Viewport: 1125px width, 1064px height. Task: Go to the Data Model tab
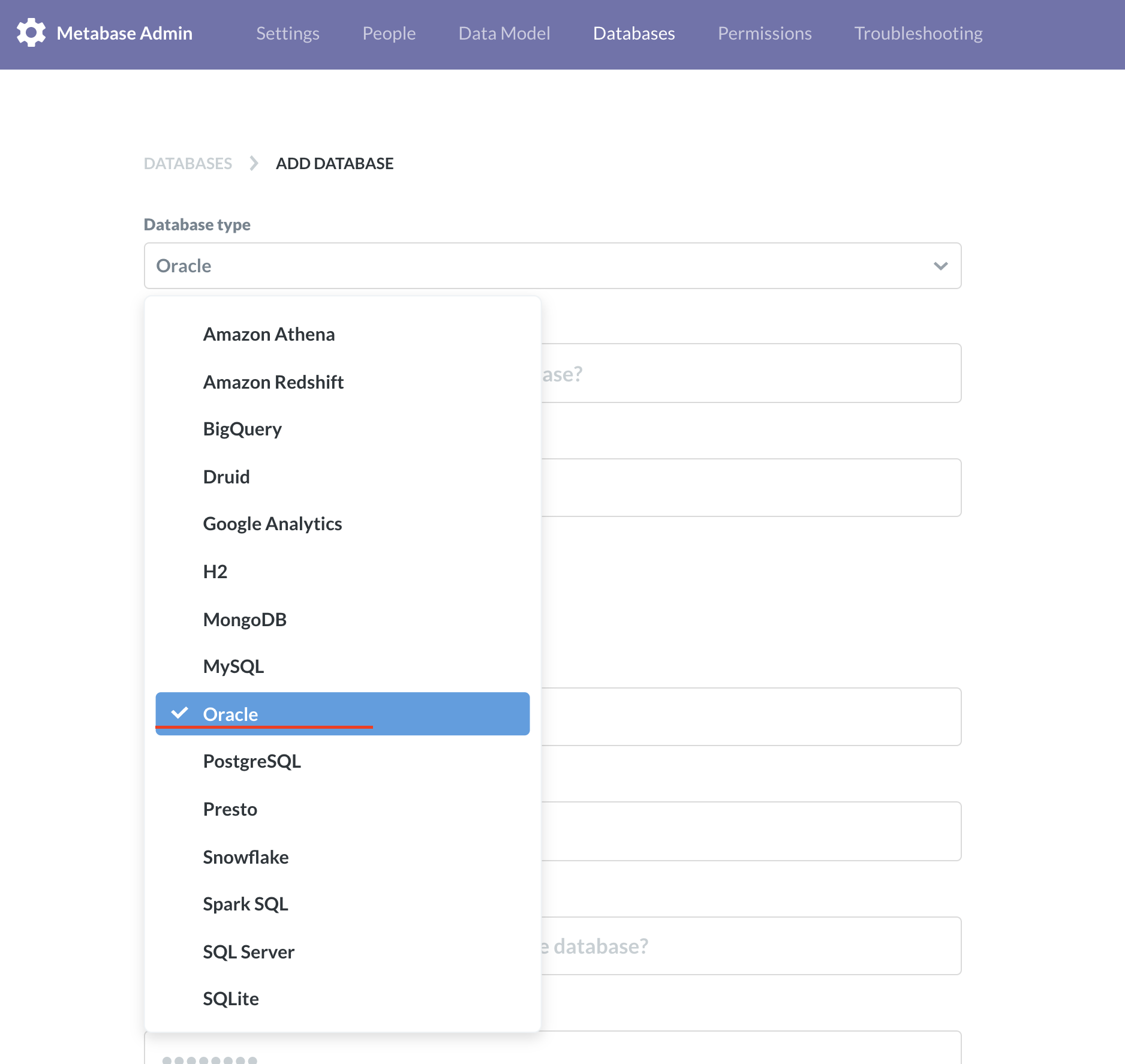(504, 33)
